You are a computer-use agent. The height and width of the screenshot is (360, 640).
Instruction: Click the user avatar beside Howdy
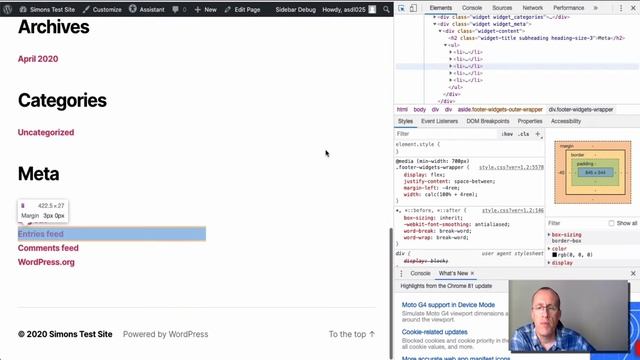(372, 9)
